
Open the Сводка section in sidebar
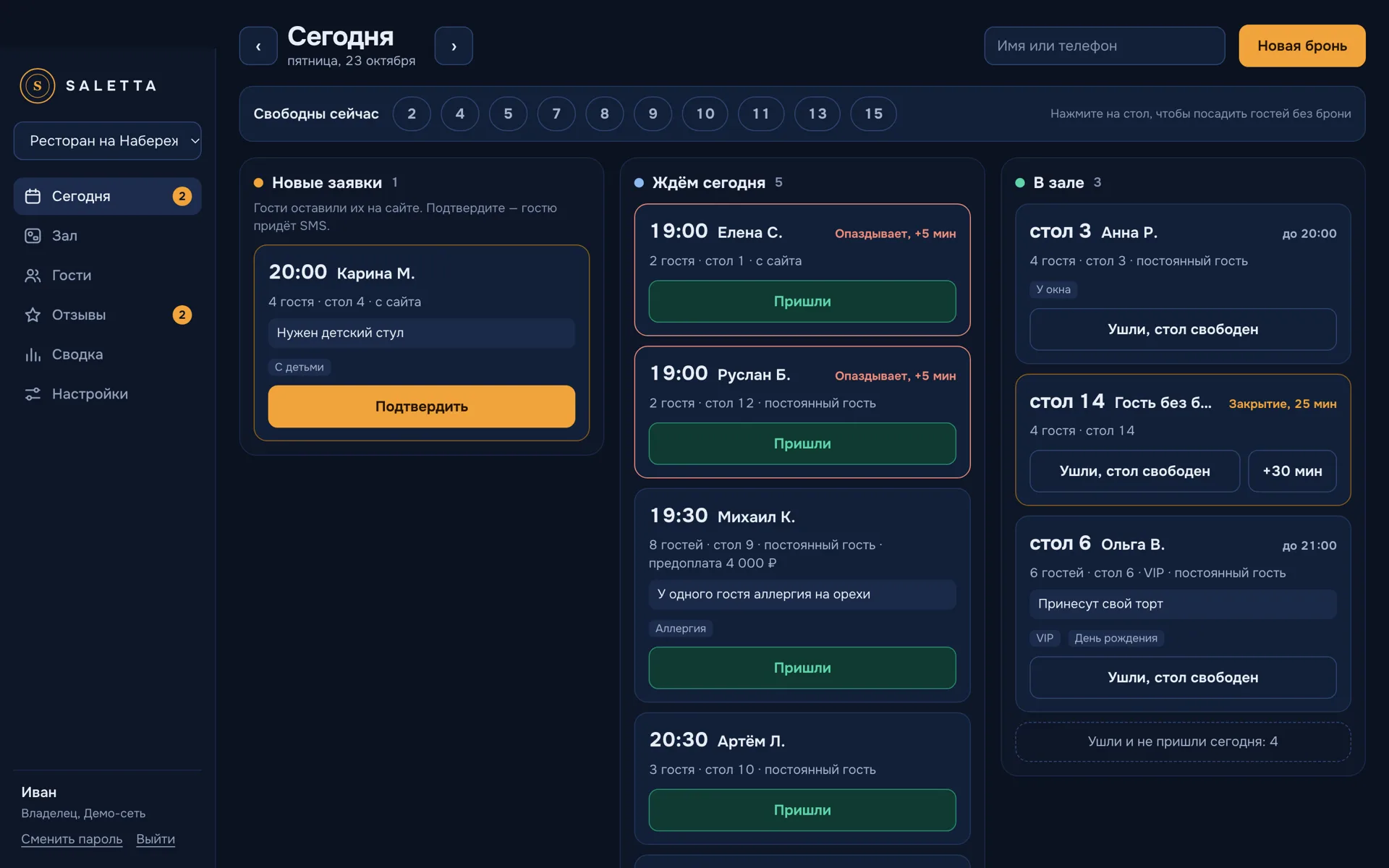[107, 354]
